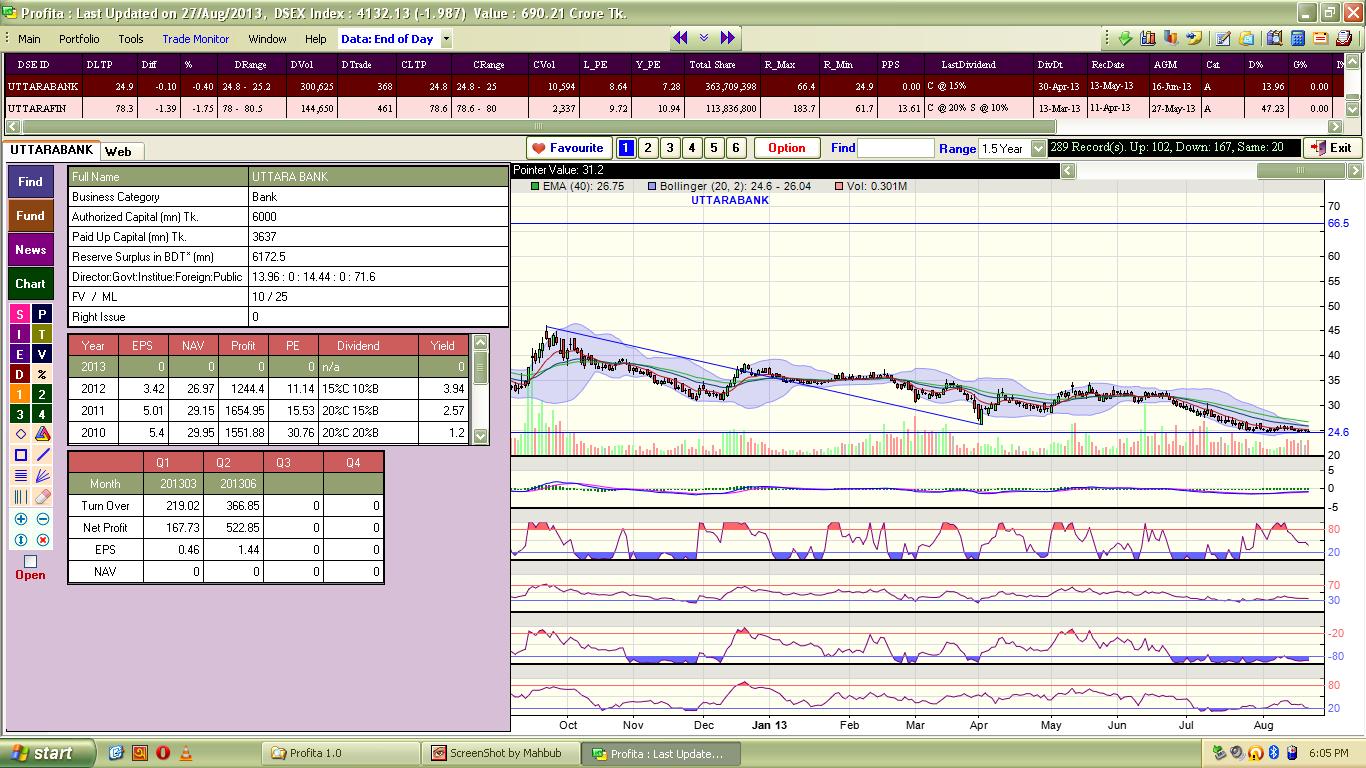Open the Trade Monitor menu
Screen dimensions: 1366x768
[x=196, y=39]
